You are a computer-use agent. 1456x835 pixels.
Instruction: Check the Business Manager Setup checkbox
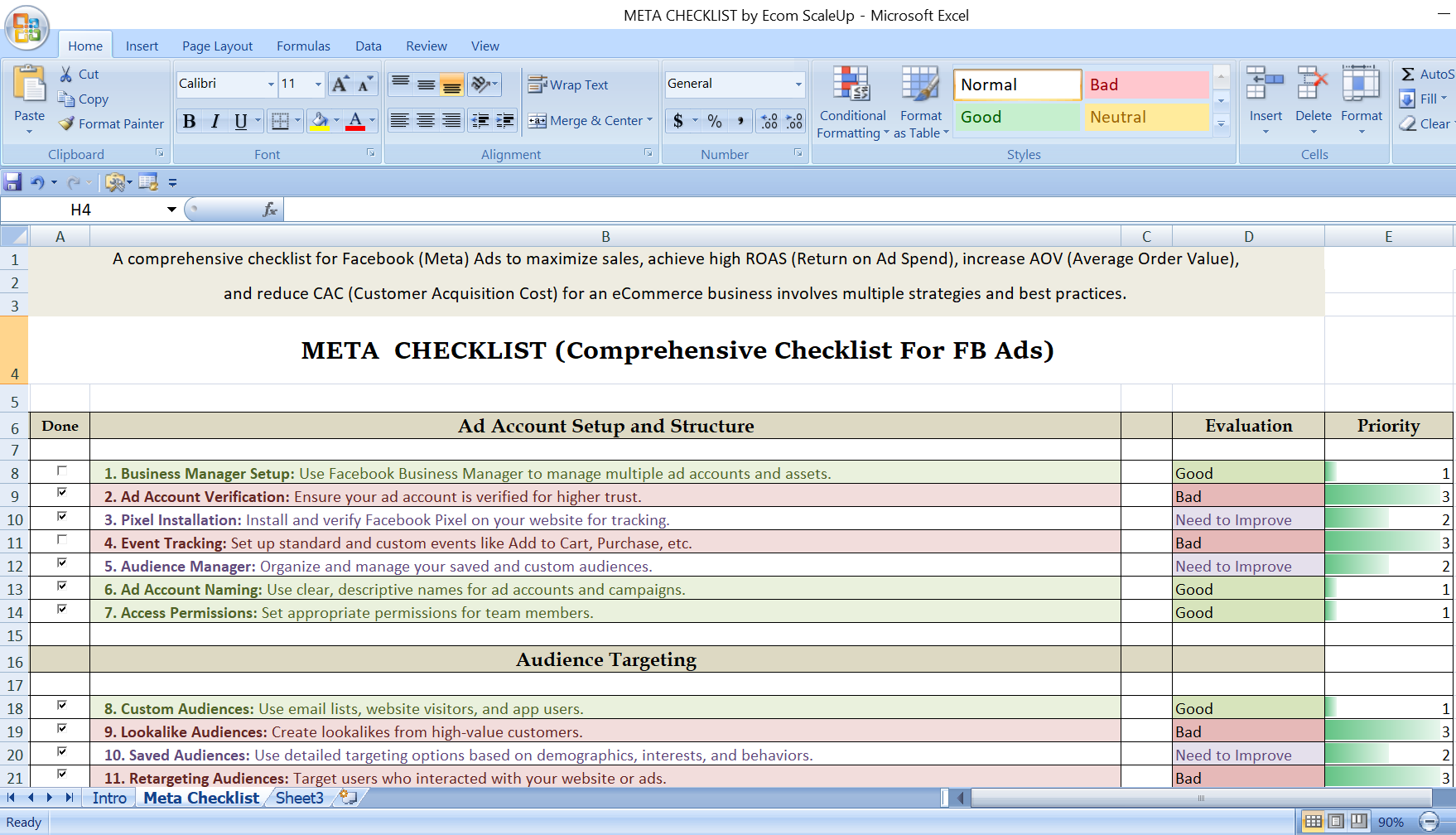click(61, 471)
